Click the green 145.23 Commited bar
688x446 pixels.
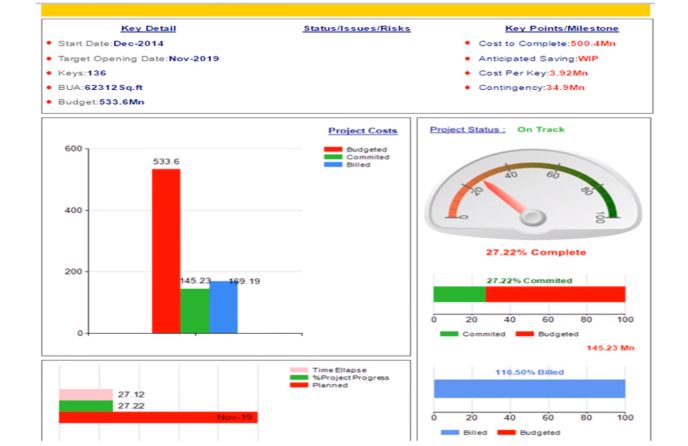pyautogui.click(x=195, y=310)
